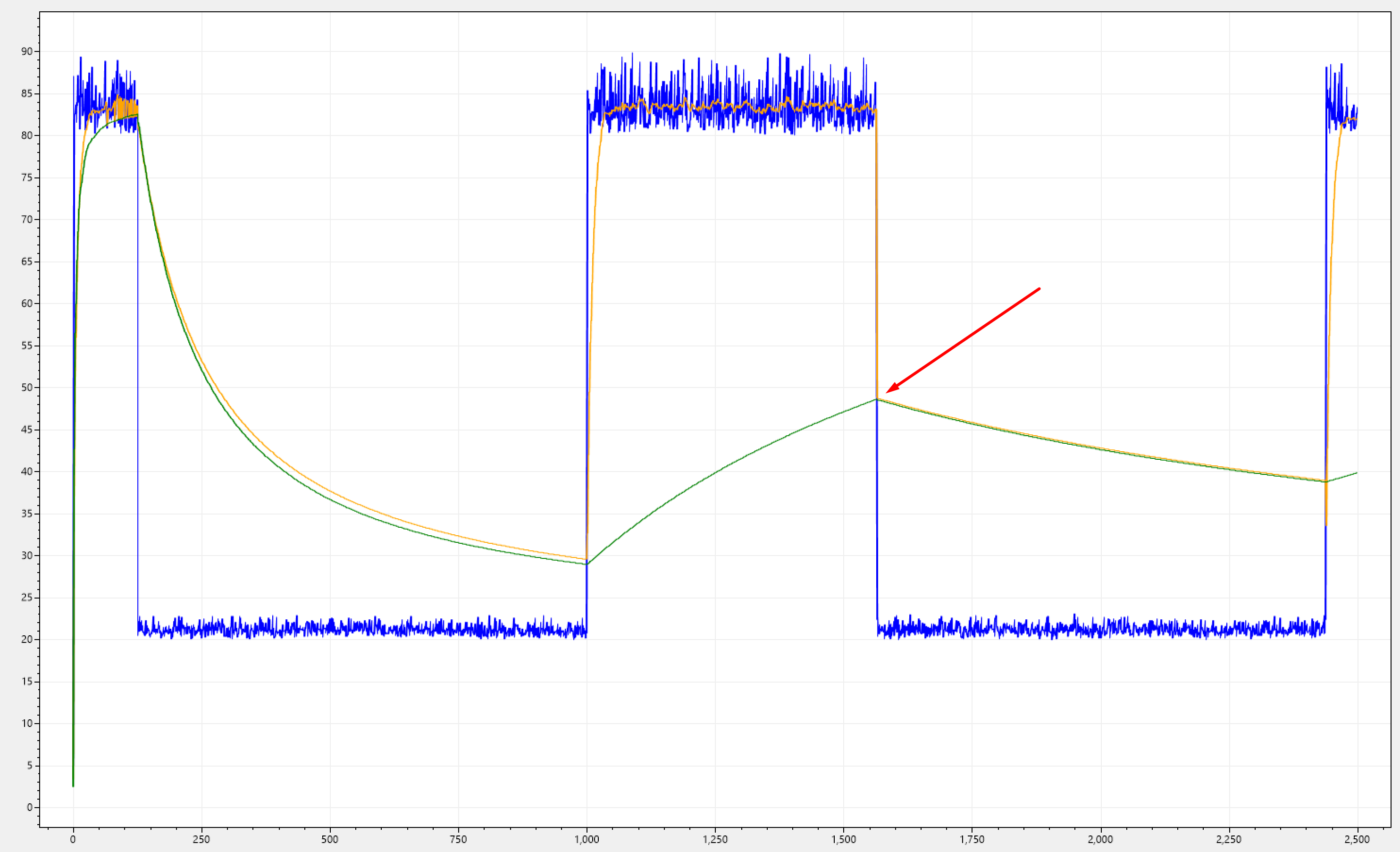1400x852 pixels.
Task: Click the x-axis label 2,250
Action: tap(1228, 840)
